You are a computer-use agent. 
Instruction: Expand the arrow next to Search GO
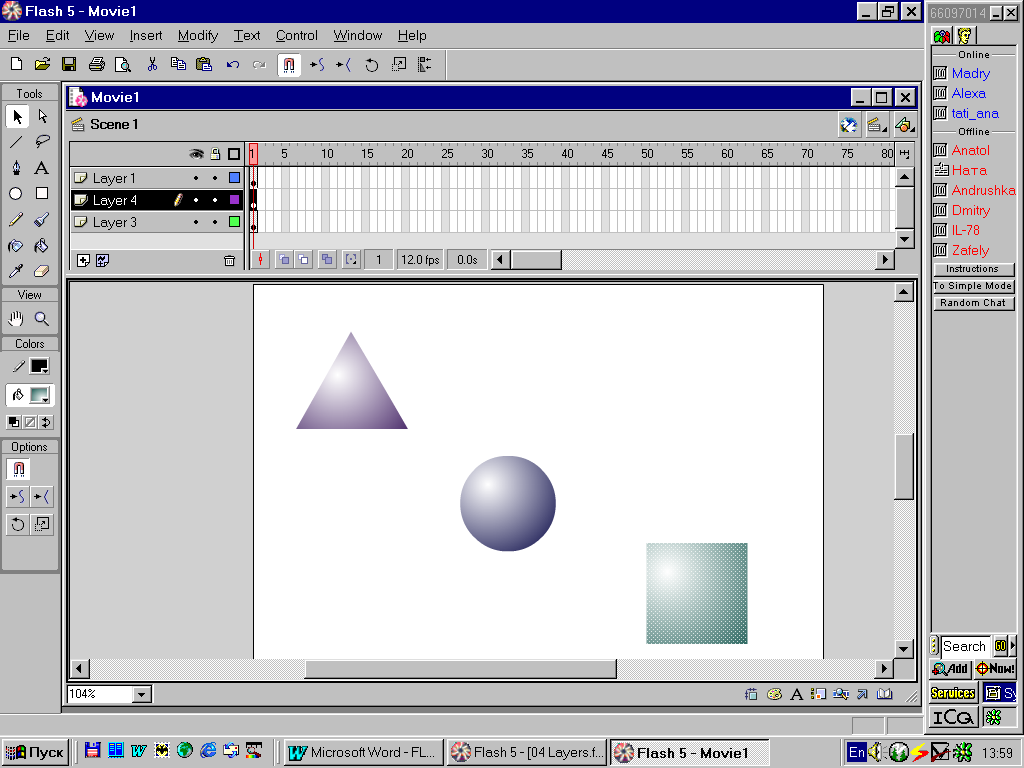point(1012,646)
